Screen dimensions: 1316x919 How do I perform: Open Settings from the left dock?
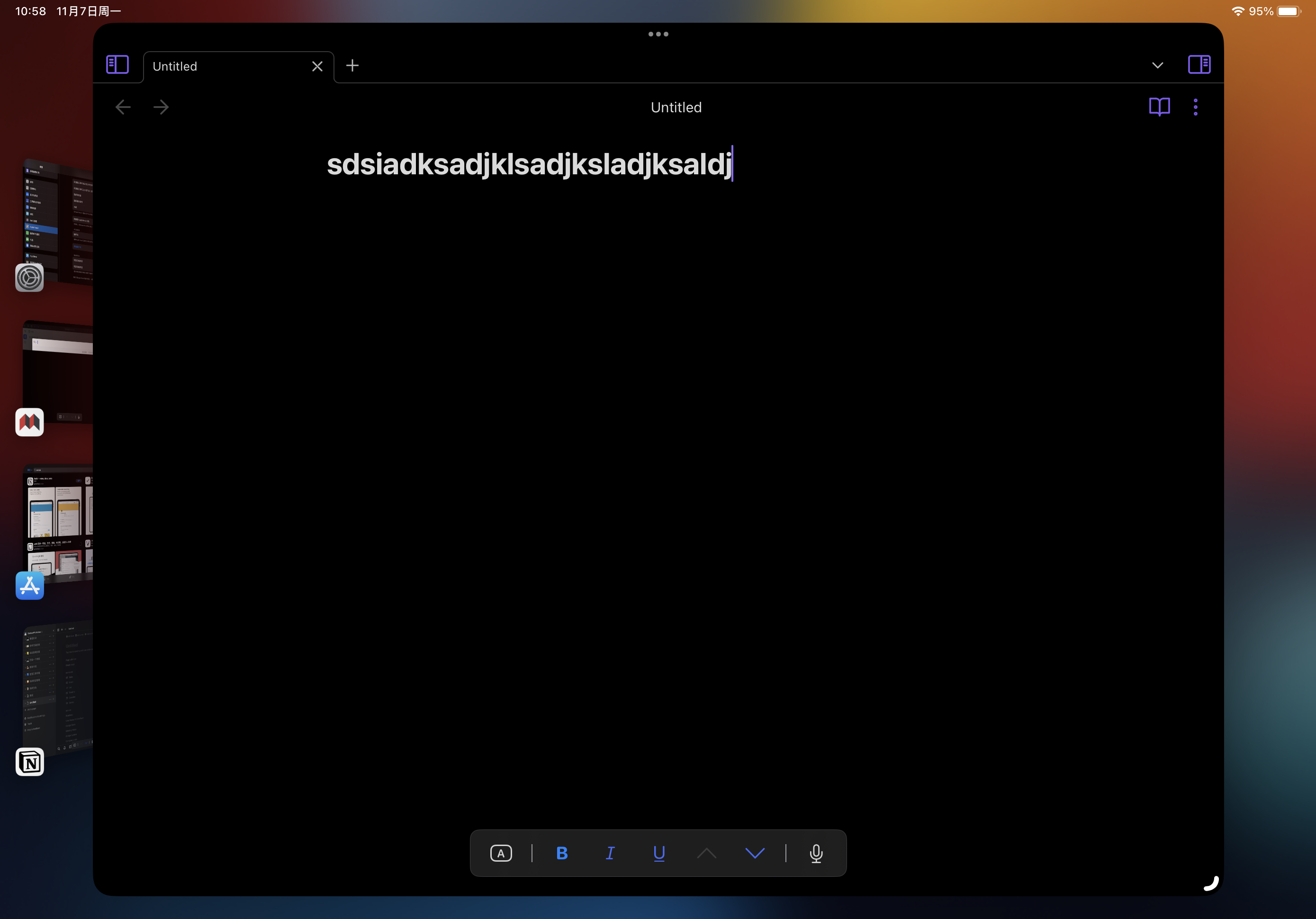coord(29,278)
